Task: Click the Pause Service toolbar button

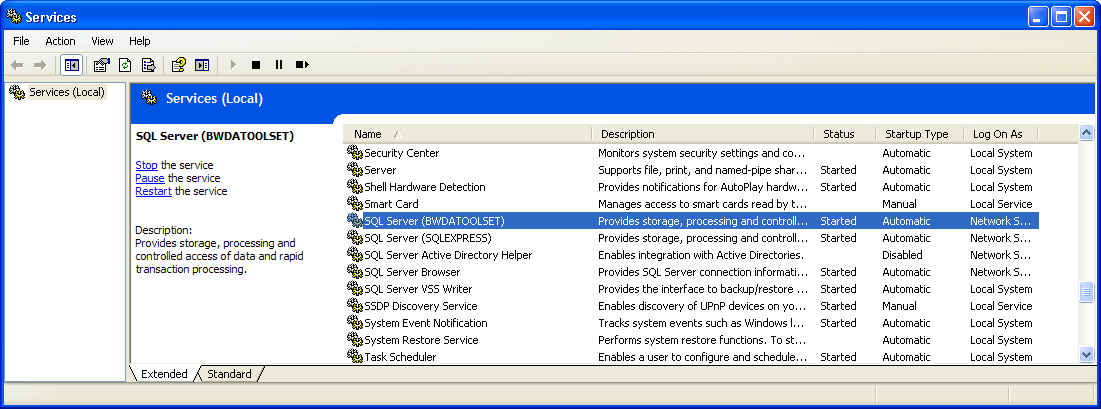Action: (279, 65)
